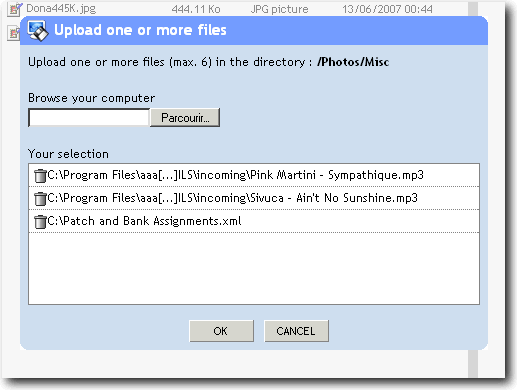Click the Dona445K.jpg filename in the background list

61,9
